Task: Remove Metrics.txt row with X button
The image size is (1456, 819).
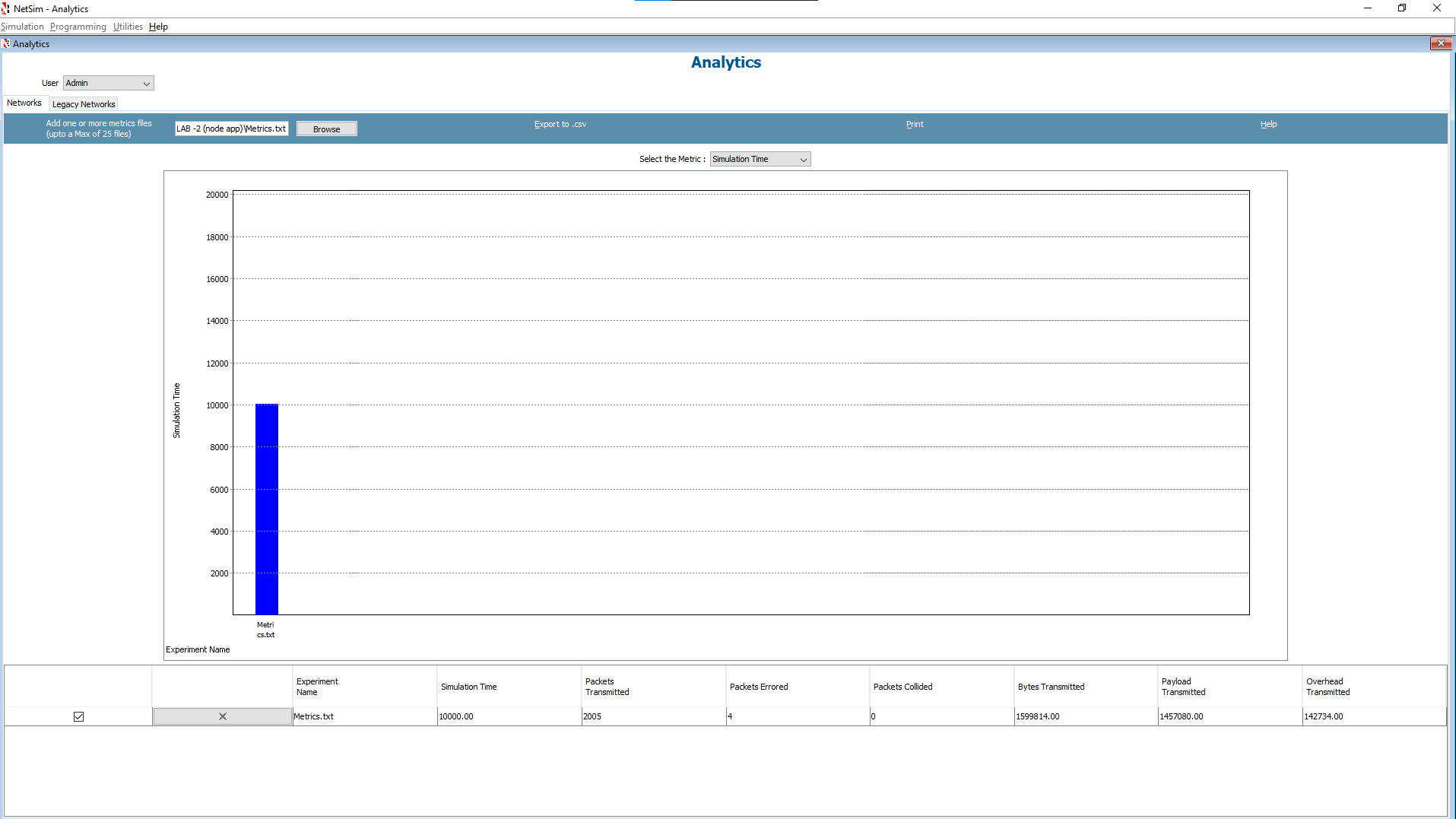Action: (x=223, y=716)
